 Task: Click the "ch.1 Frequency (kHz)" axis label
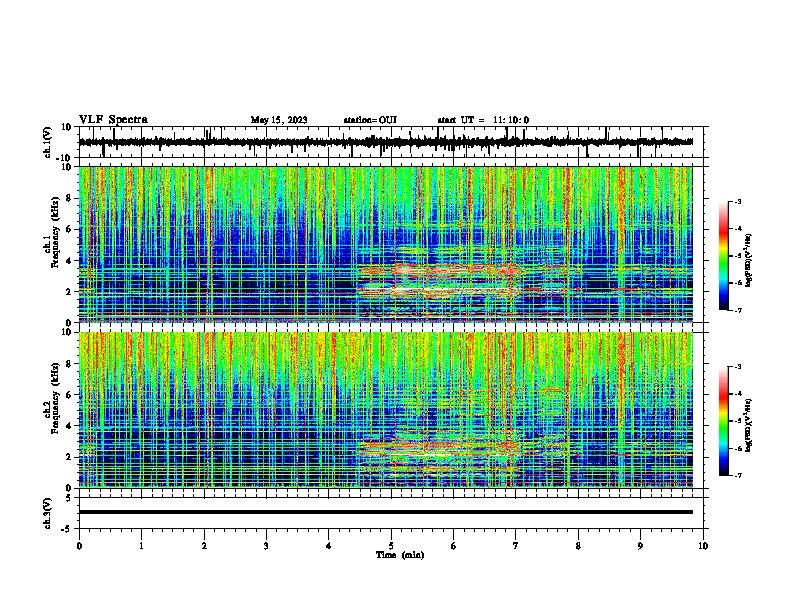coord(52,233)
